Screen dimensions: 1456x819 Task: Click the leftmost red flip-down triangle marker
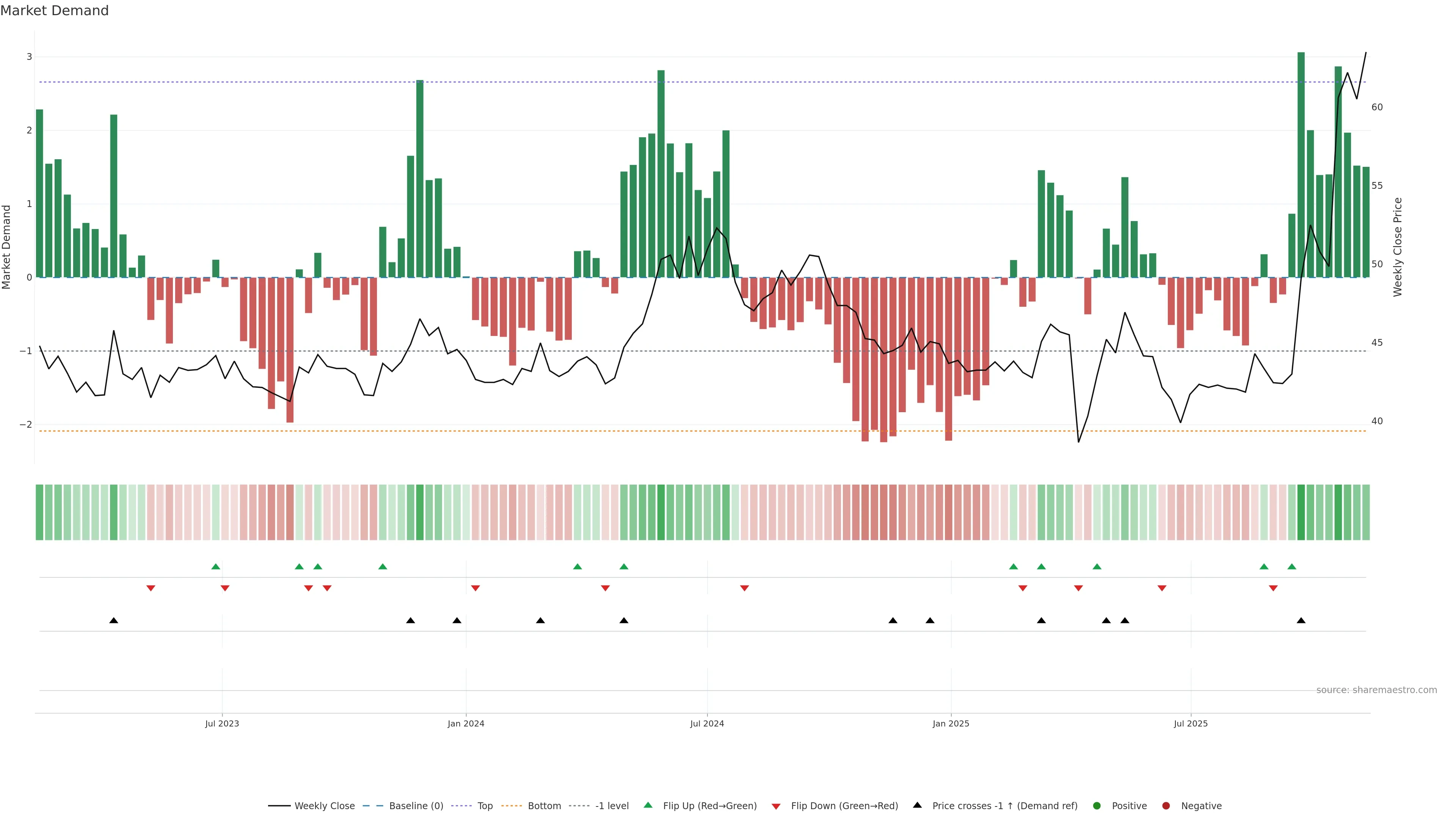(x=151, y=588)
